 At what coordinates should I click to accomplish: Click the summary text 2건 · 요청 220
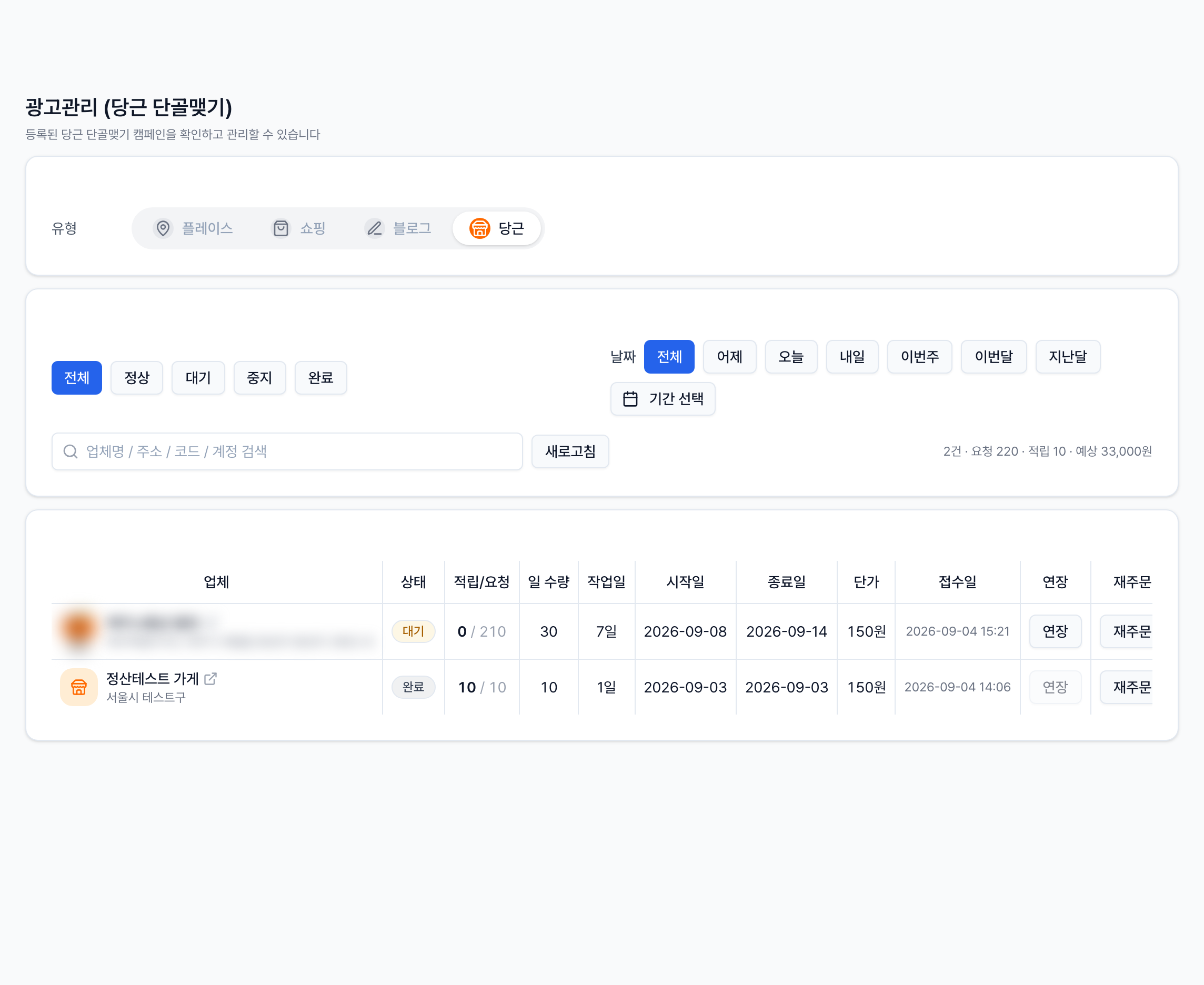coord(980,451)
